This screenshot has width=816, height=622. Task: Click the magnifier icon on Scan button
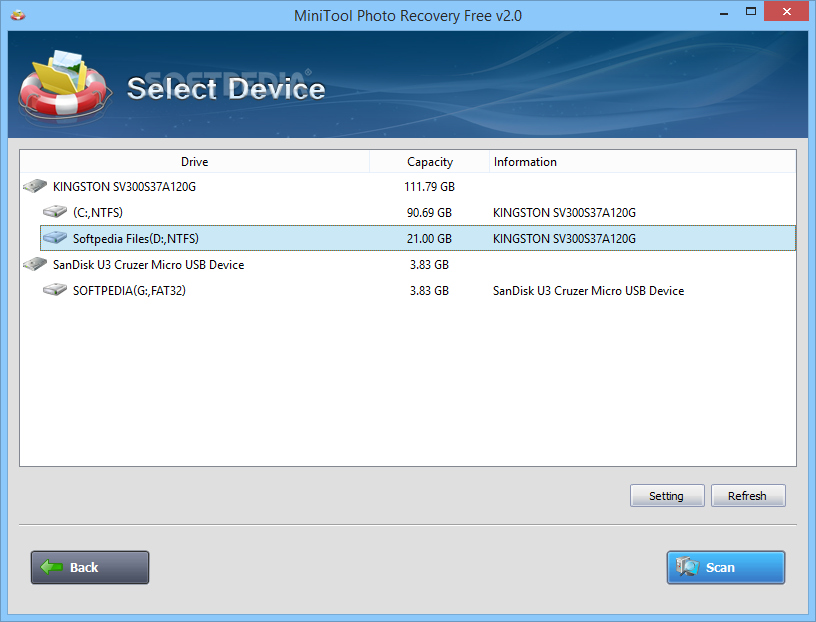tap(687, 566)
